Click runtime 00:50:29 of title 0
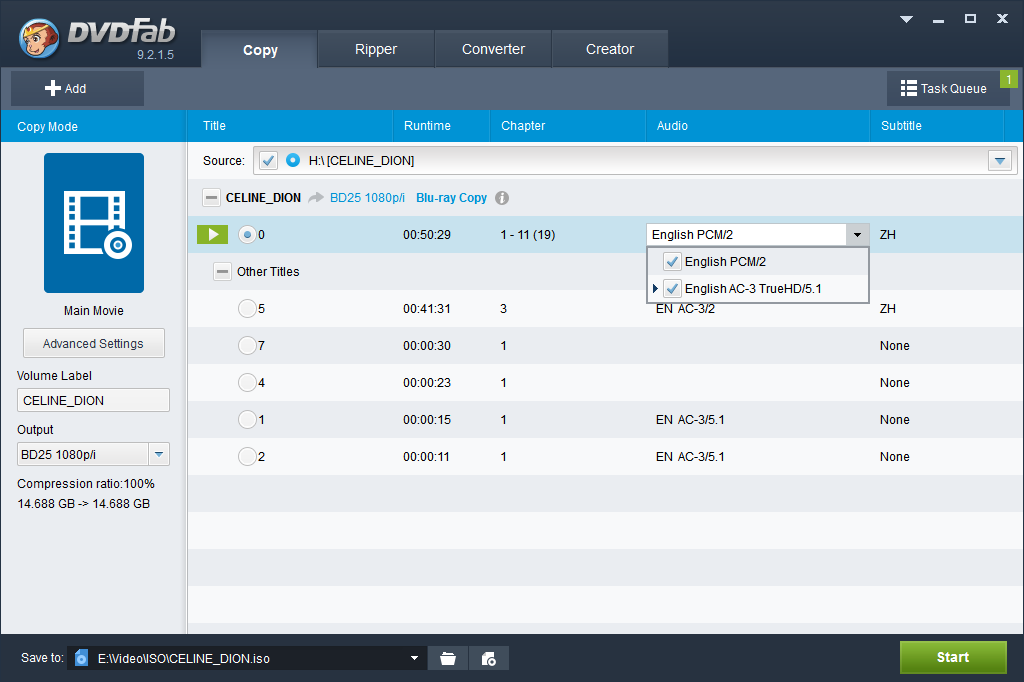 pos(426,235)
